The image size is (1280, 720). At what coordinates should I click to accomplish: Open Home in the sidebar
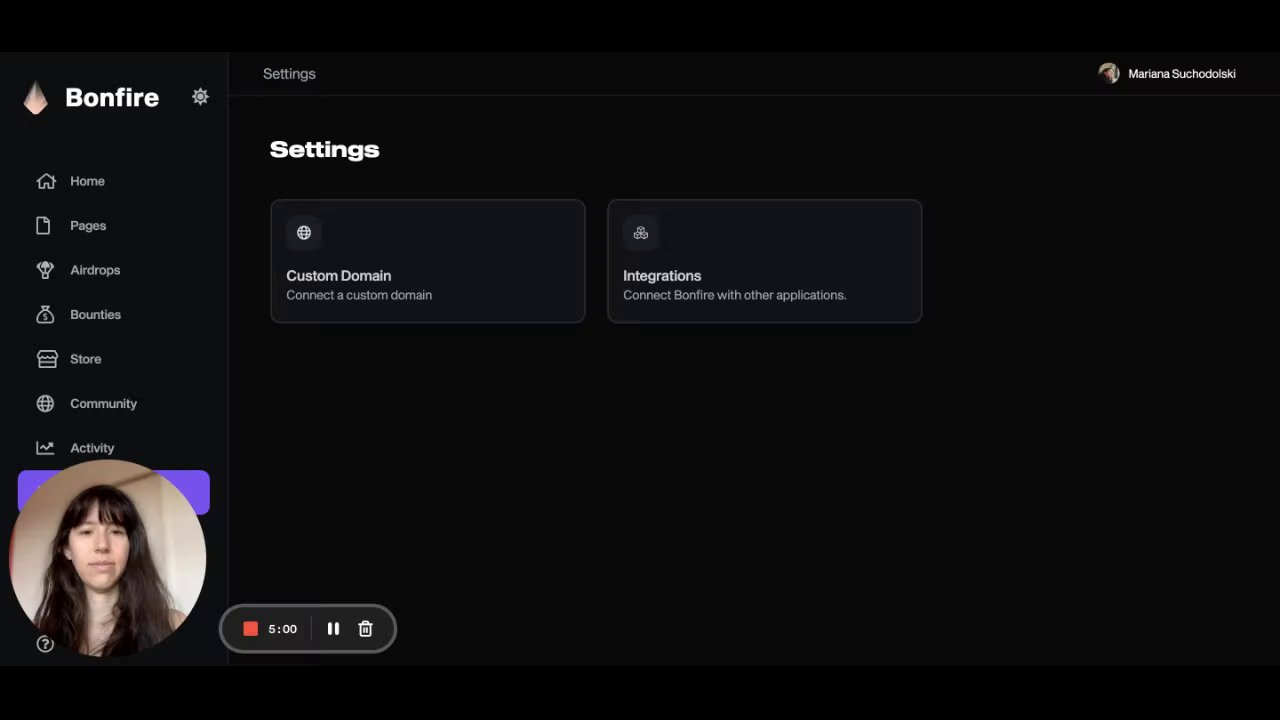[x=87, y=181]
